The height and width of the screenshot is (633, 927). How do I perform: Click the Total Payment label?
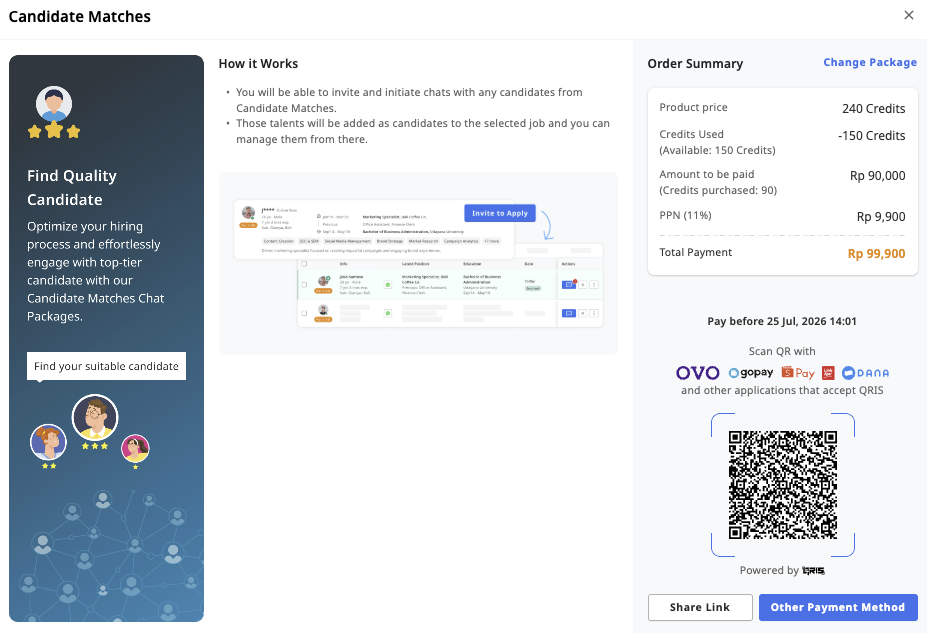[x=695, y=252]
